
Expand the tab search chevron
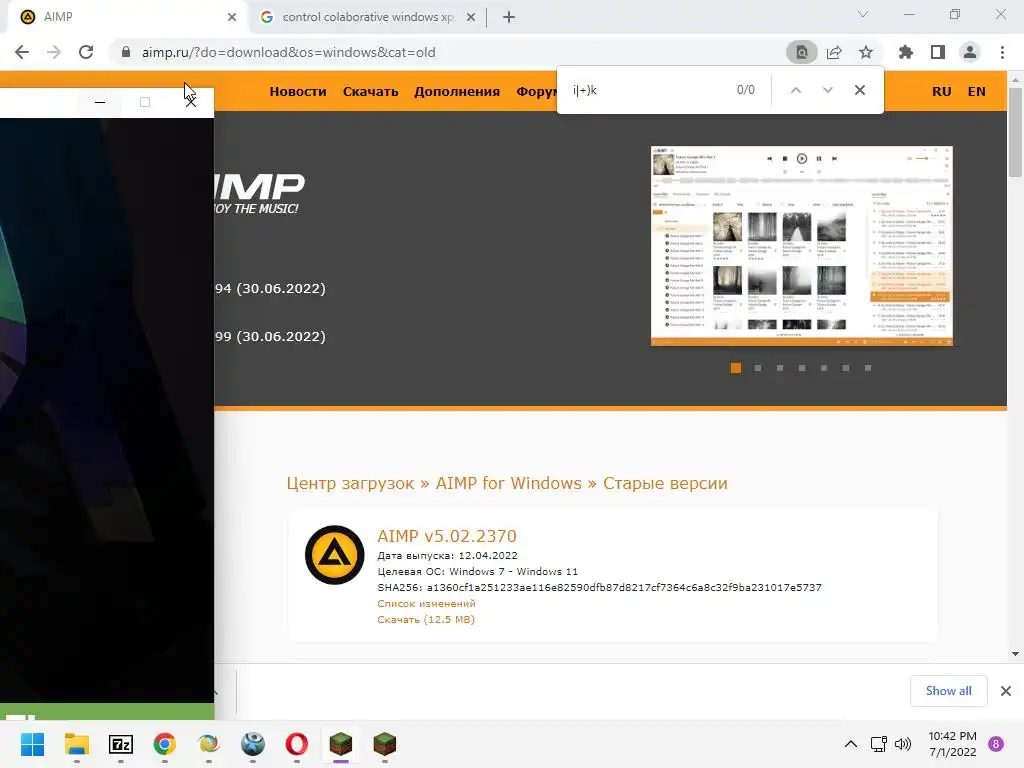[x=863, y=14]
